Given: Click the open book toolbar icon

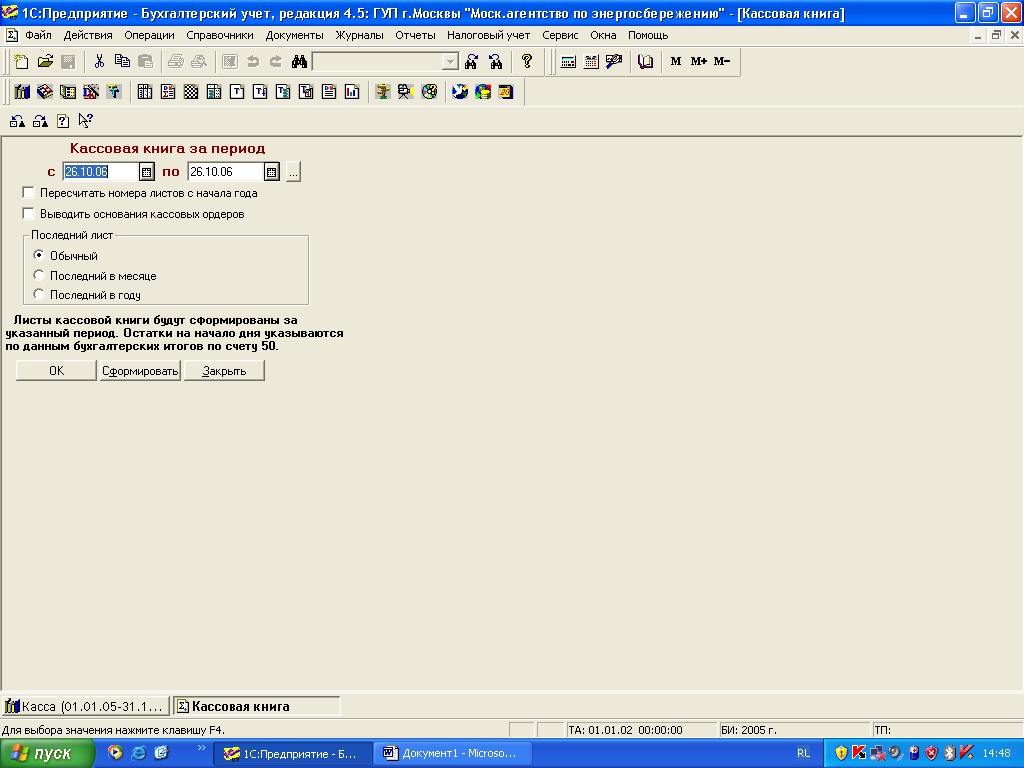Looking at the screenshot, I should (x=645, y=61).
